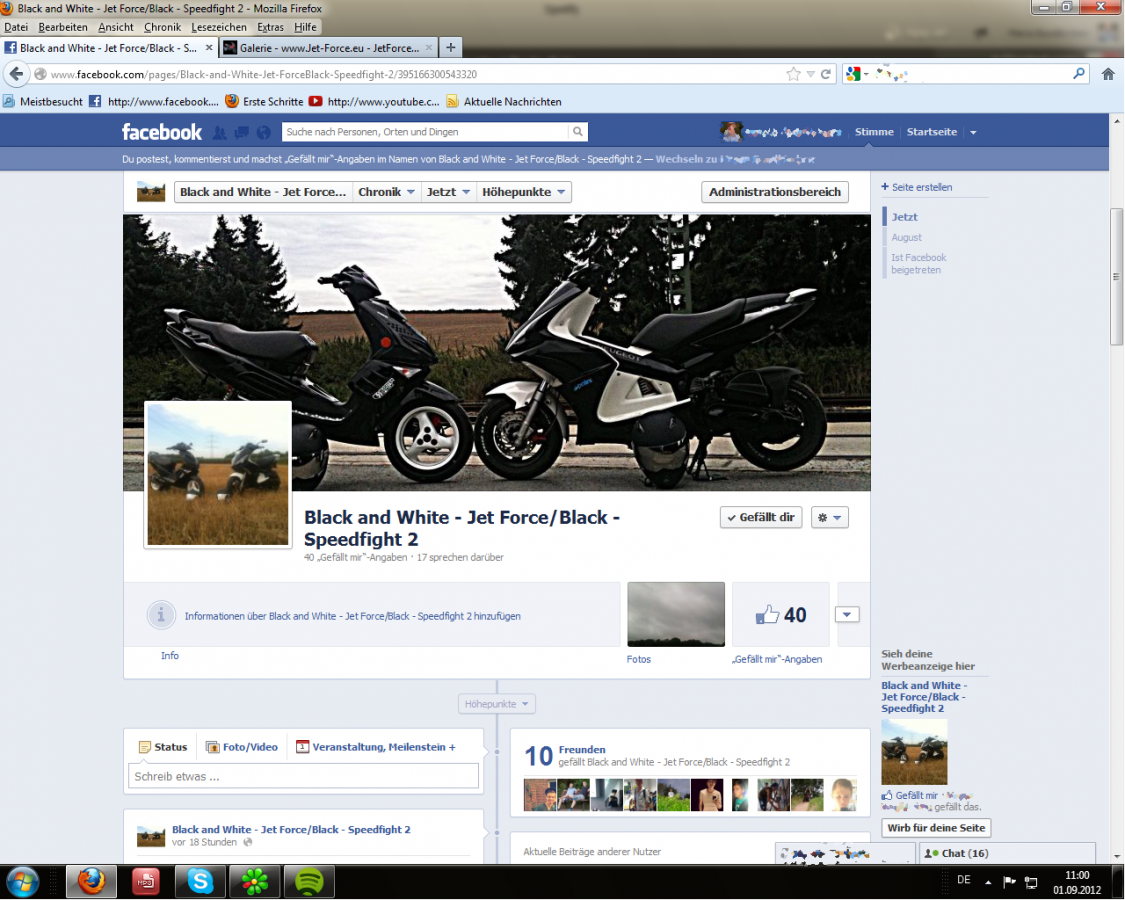The height and width of the screenshot is (900, 1125).
Task: Expand the apps dropdown arrow next to likes
Action: (x=847, y=614)
